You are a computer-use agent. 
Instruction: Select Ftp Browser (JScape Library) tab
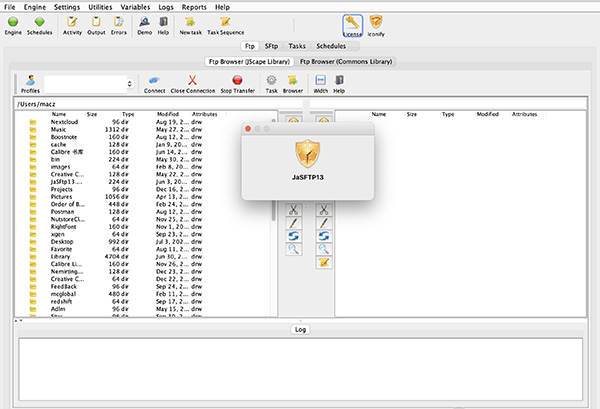click(x=249, y=62)
